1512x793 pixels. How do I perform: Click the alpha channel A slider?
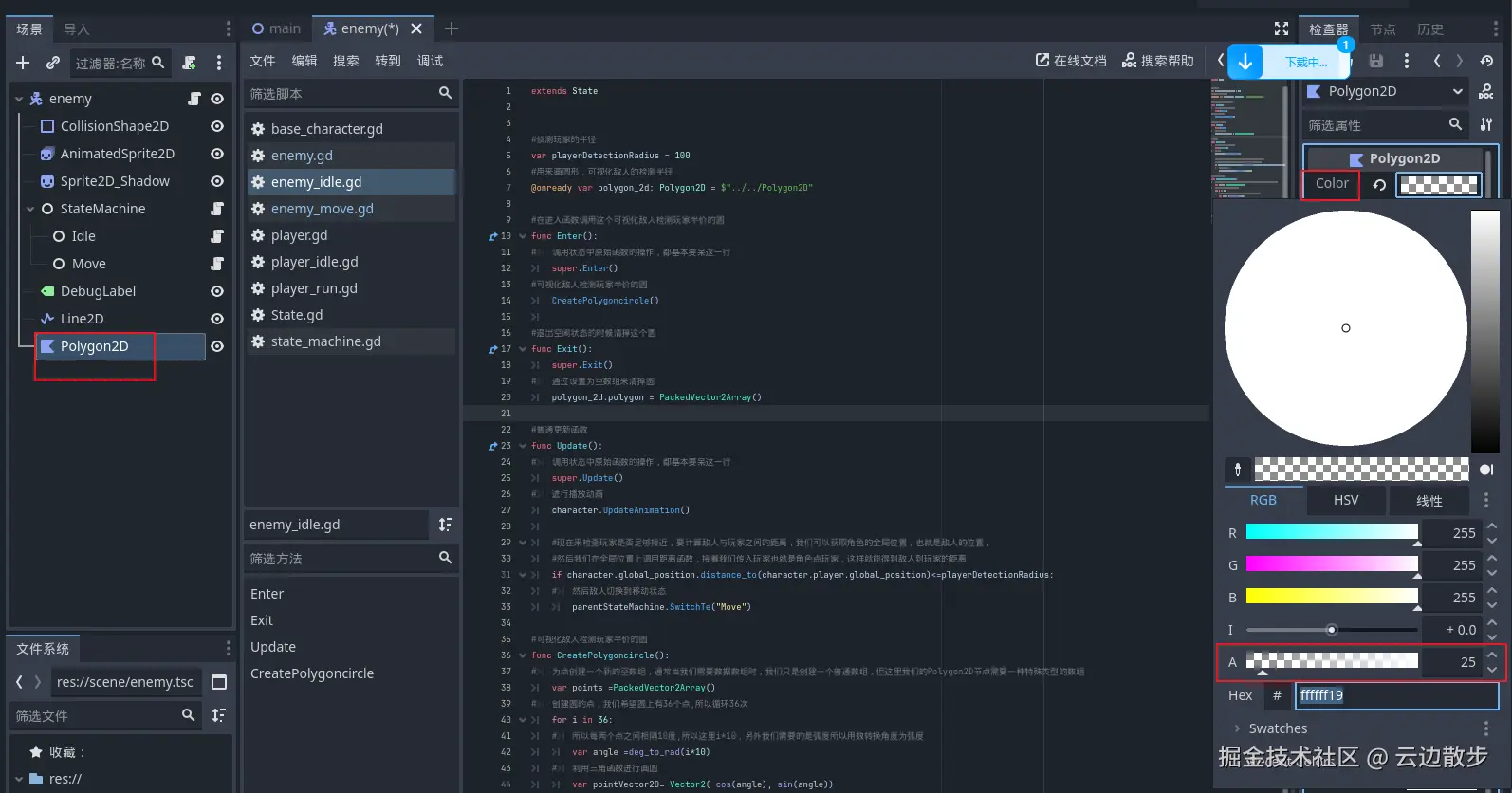(x=1331, y=661)
